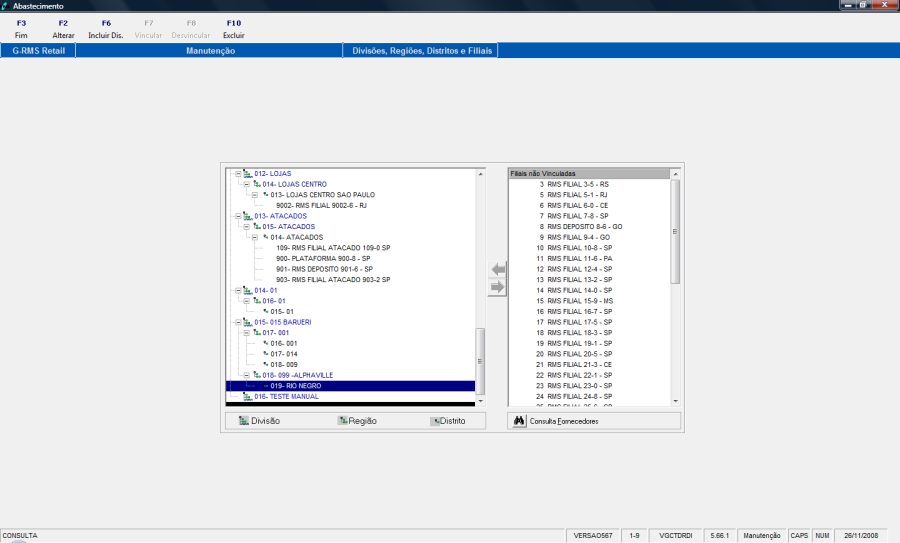Click the division icon beside 016- TESTE MANUAL
The image size is (900, 543).
click(247, 397)
